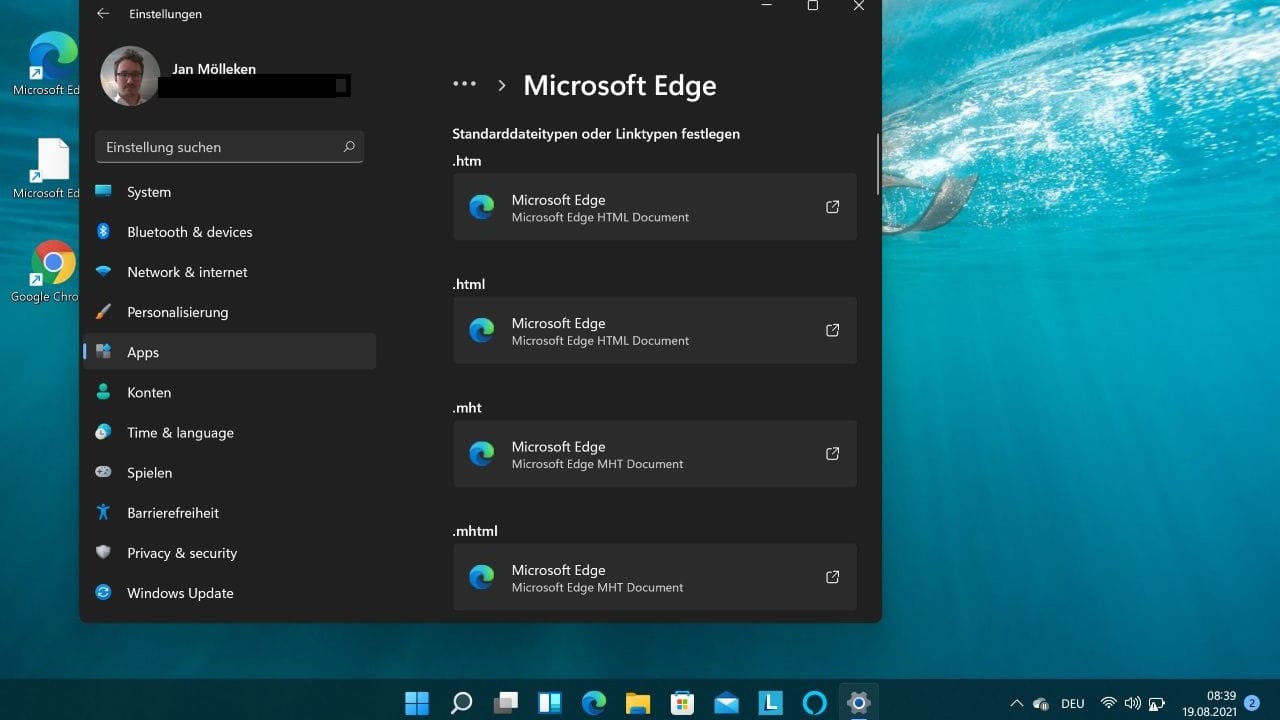Click the open-link icon in the .htm row

832,207
